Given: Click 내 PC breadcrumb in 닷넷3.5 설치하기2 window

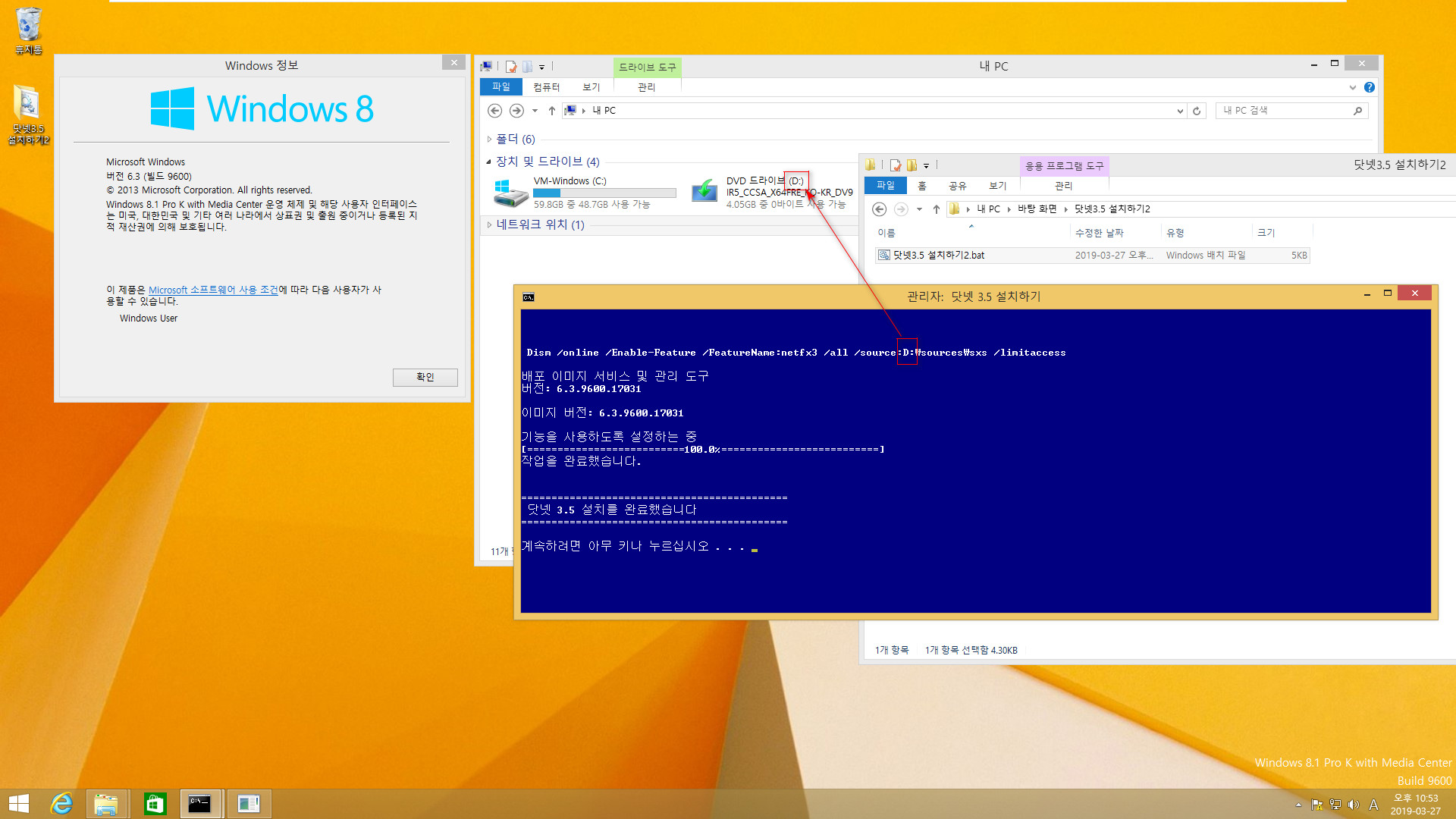Looking at the screenshot, I should 988,209.
